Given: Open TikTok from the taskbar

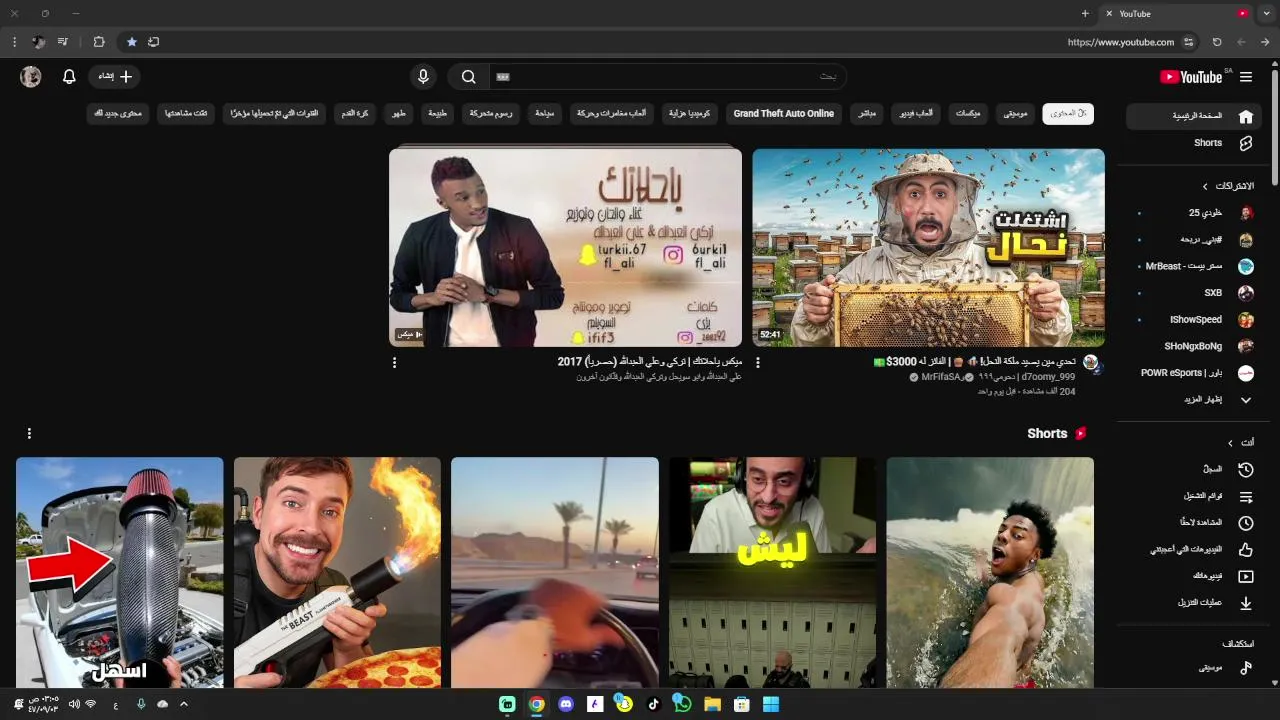Looking at the screenshot, I should (654, 704).
